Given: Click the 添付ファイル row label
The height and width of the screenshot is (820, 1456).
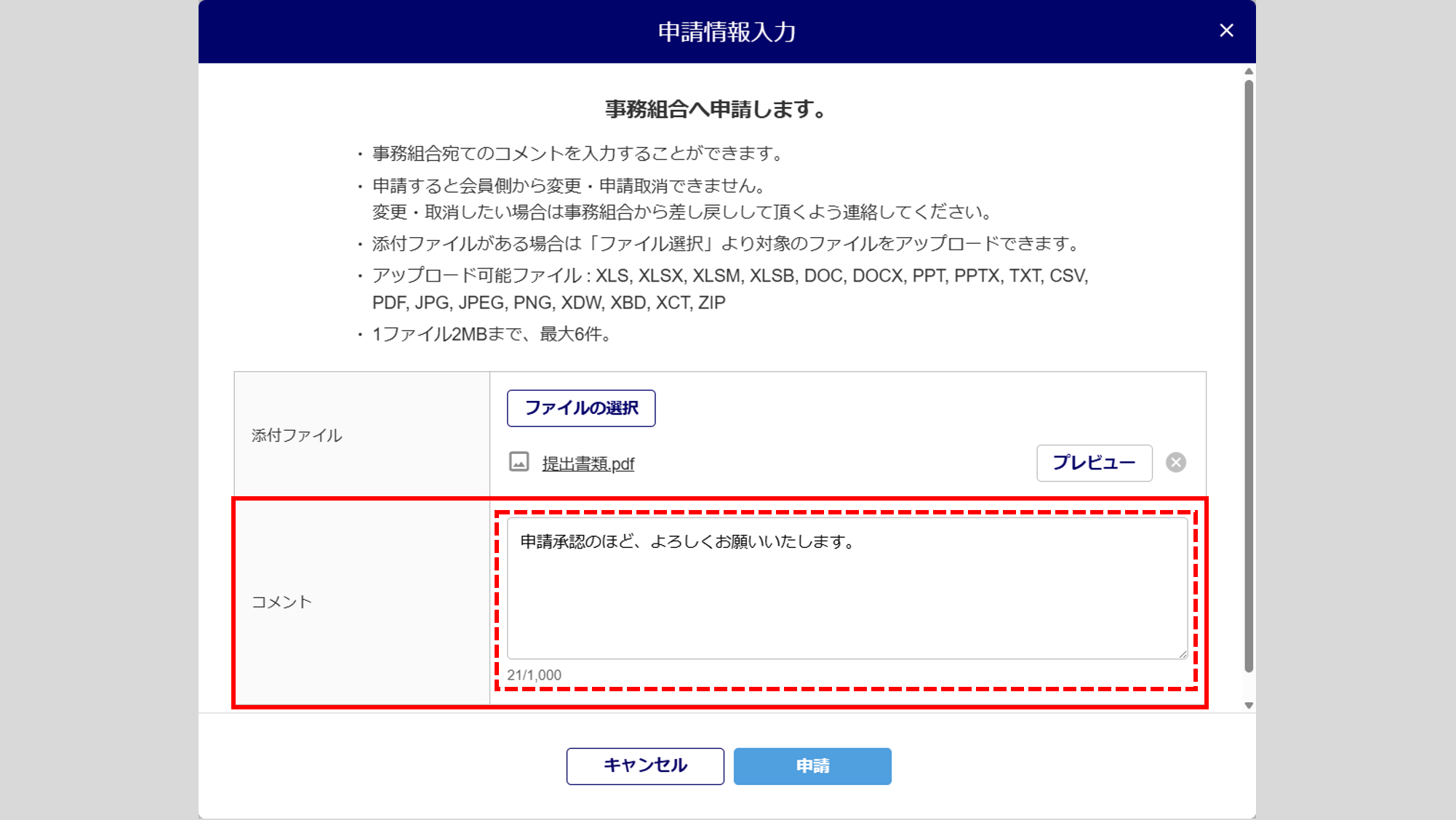Looking at the screenshot, I should pos(297,436).
